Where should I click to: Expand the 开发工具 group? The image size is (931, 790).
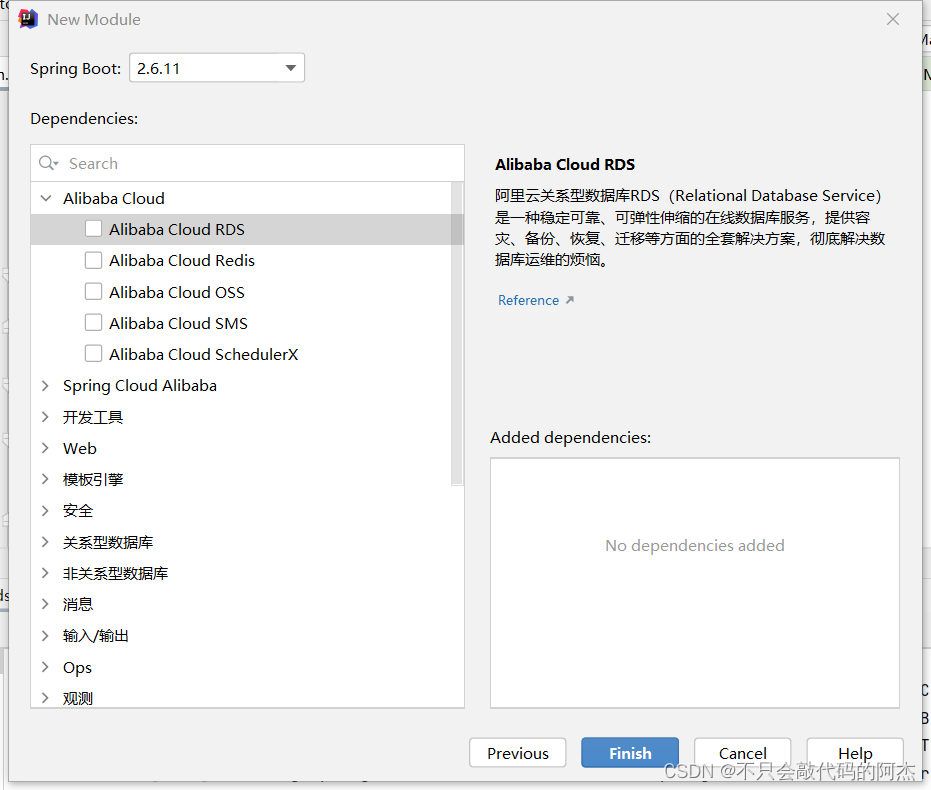click(45, 416)
